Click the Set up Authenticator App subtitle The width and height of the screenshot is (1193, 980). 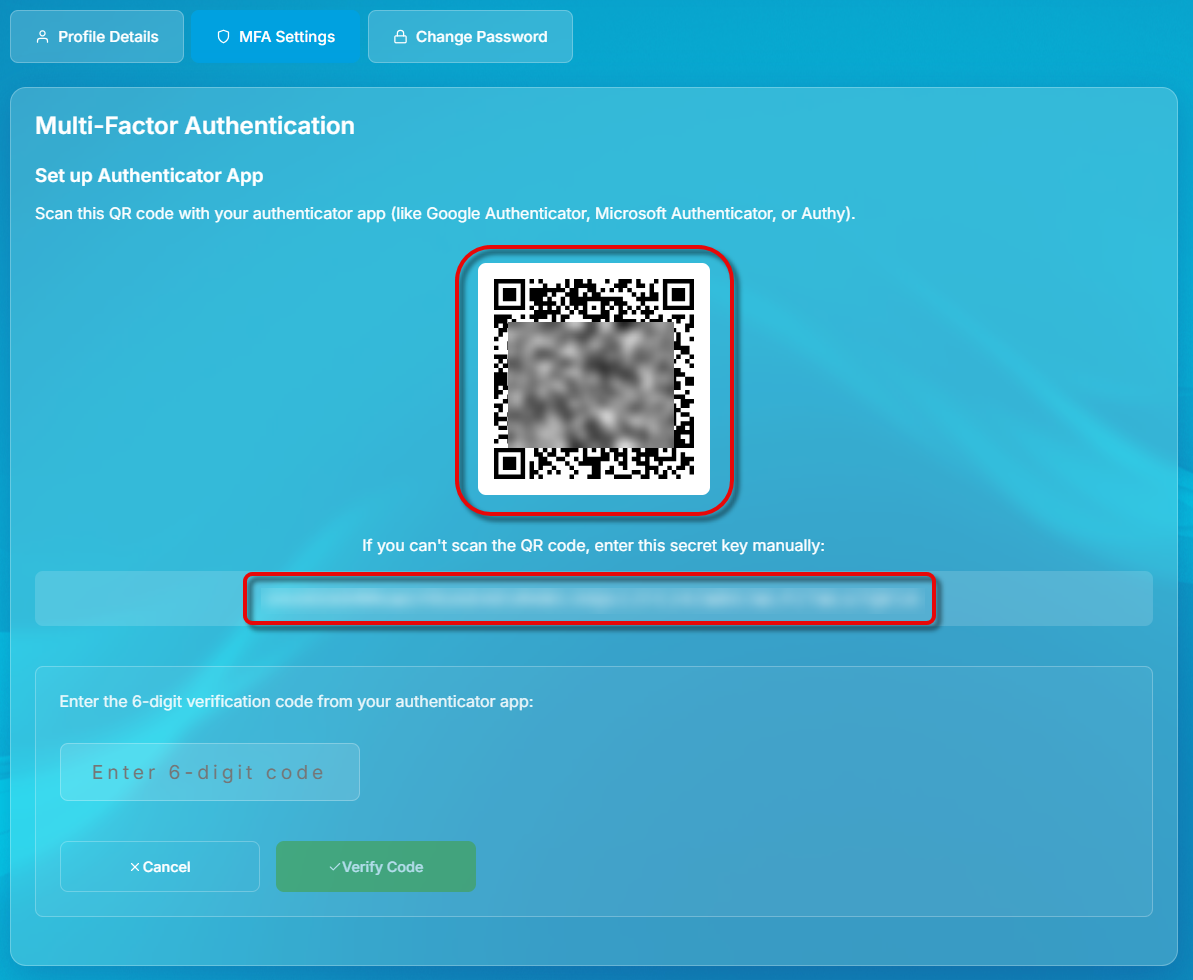148,175
